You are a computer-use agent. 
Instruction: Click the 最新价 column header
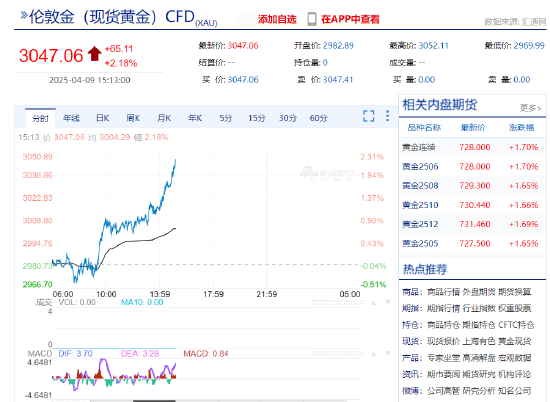click(x=473, y=128)
